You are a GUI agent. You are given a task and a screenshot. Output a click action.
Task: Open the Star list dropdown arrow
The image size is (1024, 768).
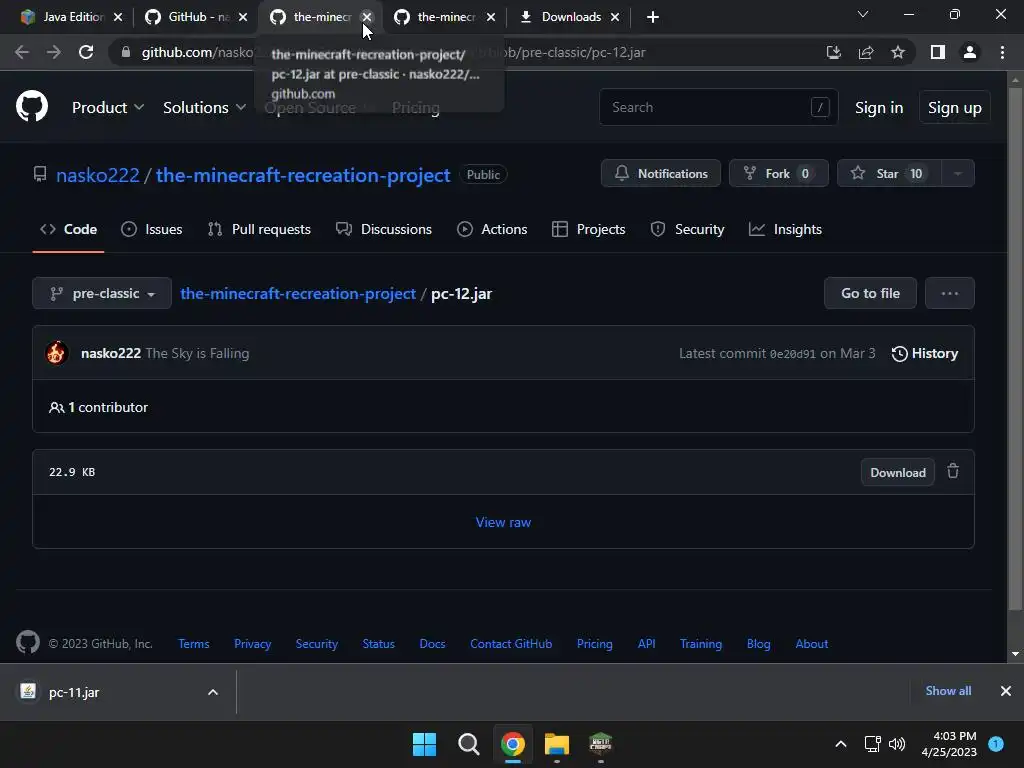point(957,173)
